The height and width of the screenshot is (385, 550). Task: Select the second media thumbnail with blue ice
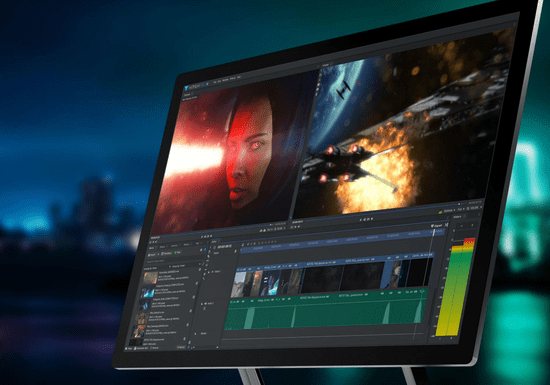tap(147, 292)
